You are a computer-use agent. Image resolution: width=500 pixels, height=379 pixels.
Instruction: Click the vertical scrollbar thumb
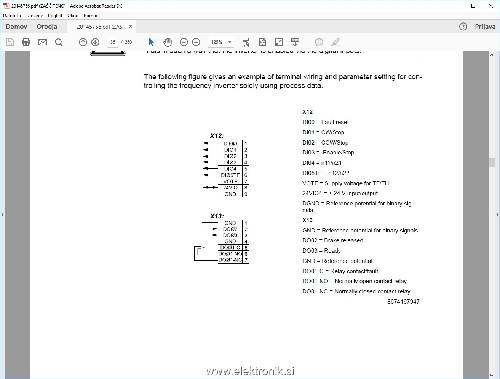[x=492, y=163]
